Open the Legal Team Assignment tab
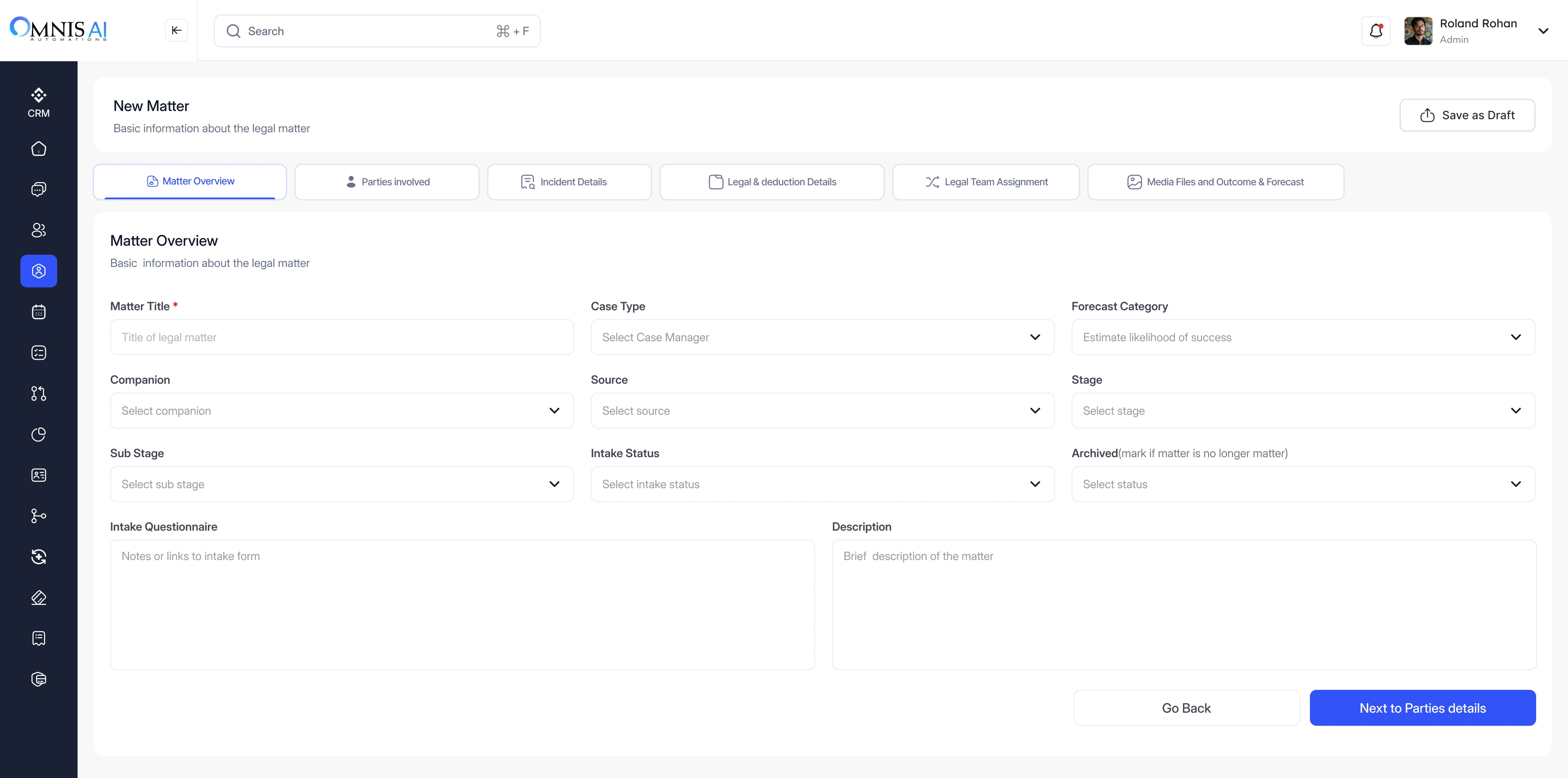Image resolution: width=1568 pixels, height=778 pixels. point(986,182)
